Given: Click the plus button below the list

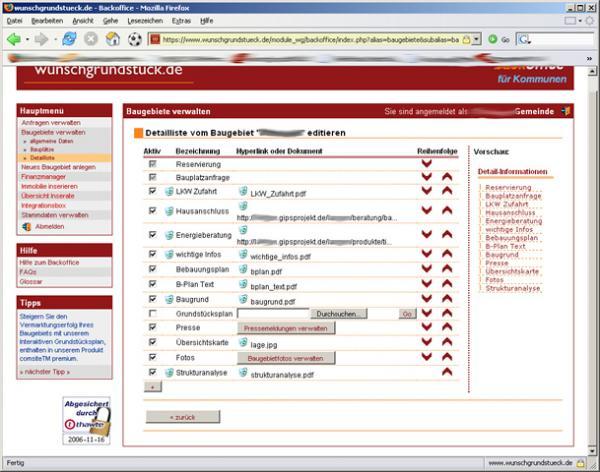Looking at the screenshot, I should pyautogui.click(x=153, y=387).
